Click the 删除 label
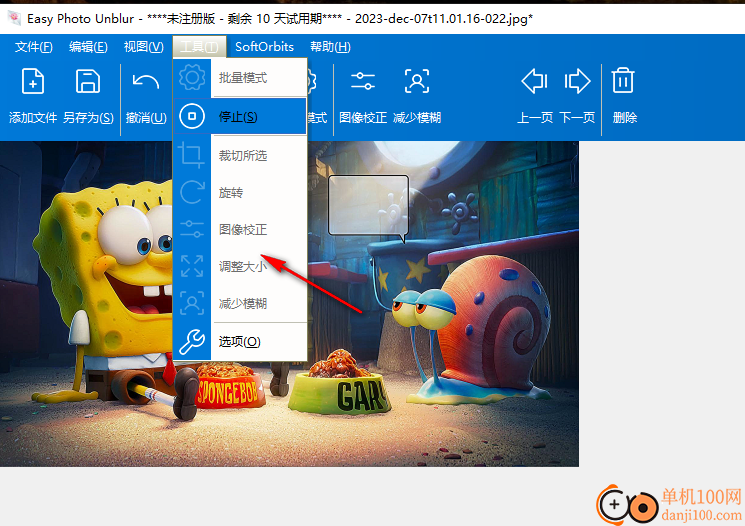This screenshot has width=745, height=526. pos(624,117)
